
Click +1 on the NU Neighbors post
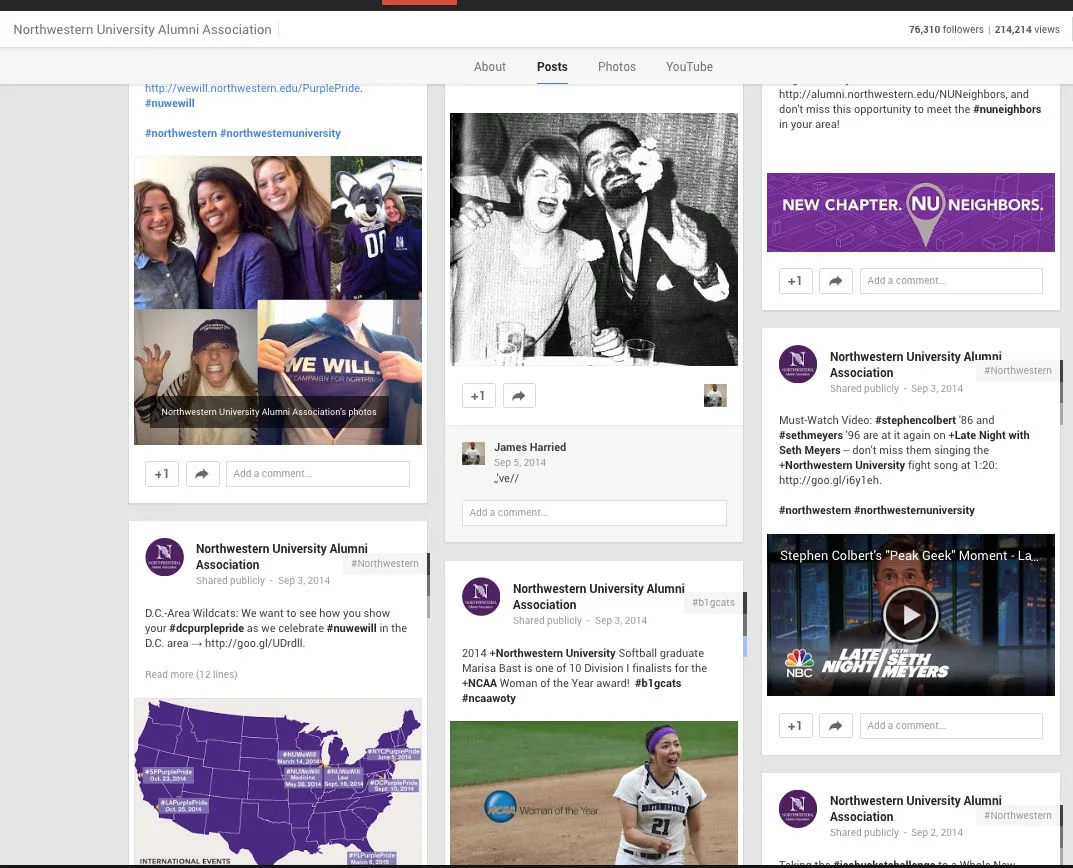coord(795,281)
